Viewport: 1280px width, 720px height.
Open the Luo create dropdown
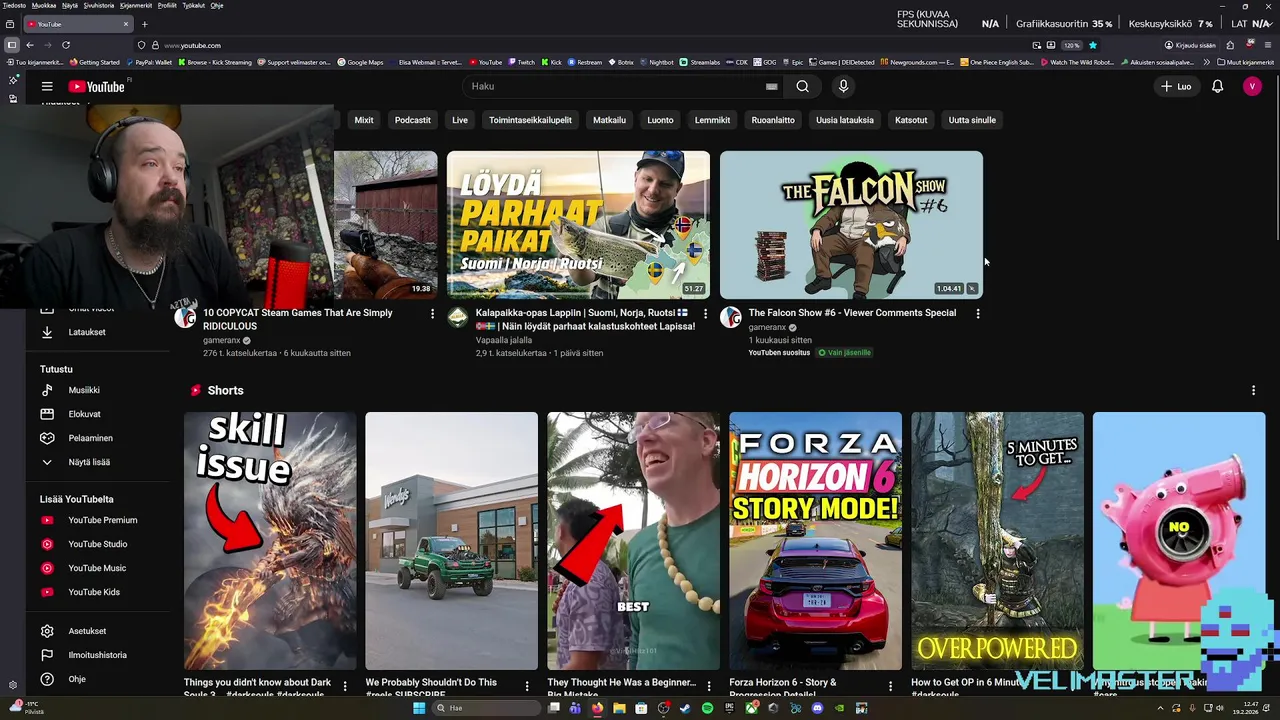(x=1176, y=87)
